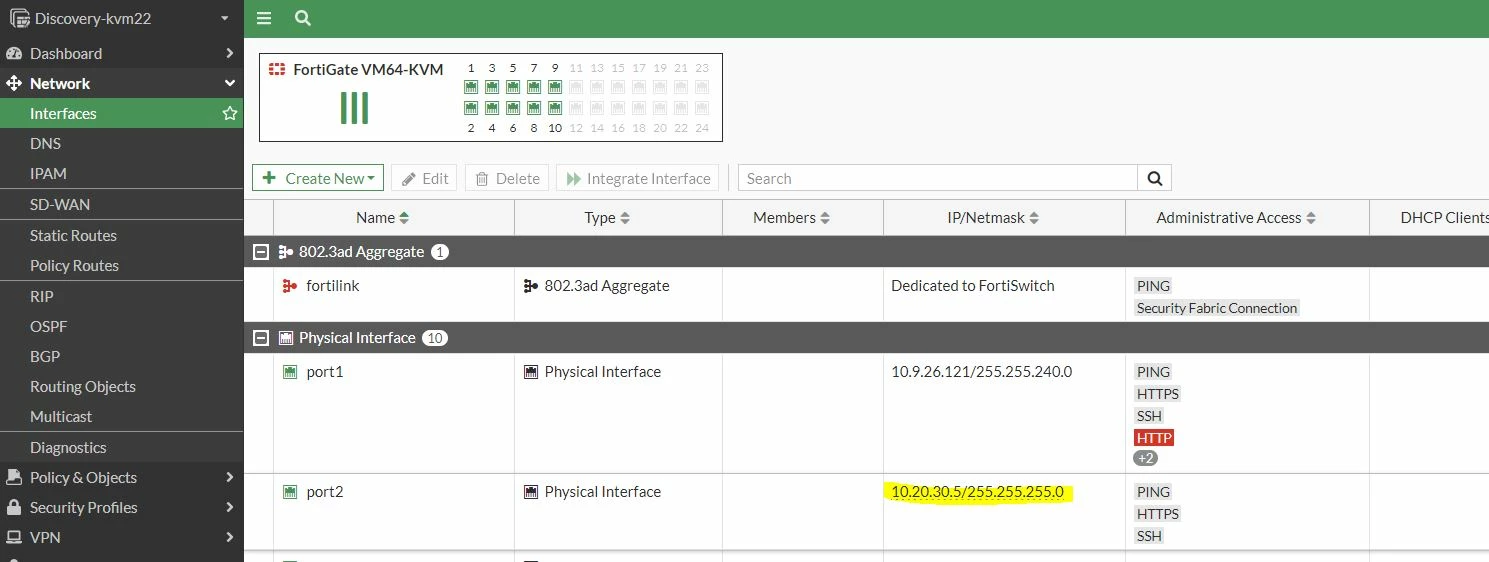Toggle the favorite star on Interfaces
Screen dimensions: 1489x562
coord(230,113)
